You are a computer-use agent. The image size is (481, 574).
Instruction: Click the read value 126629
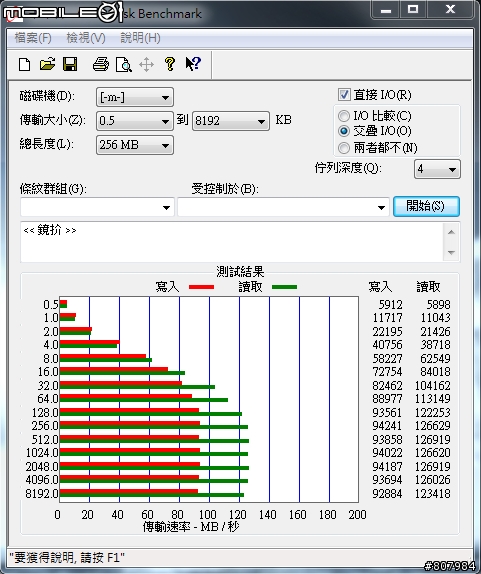[432, 426]
